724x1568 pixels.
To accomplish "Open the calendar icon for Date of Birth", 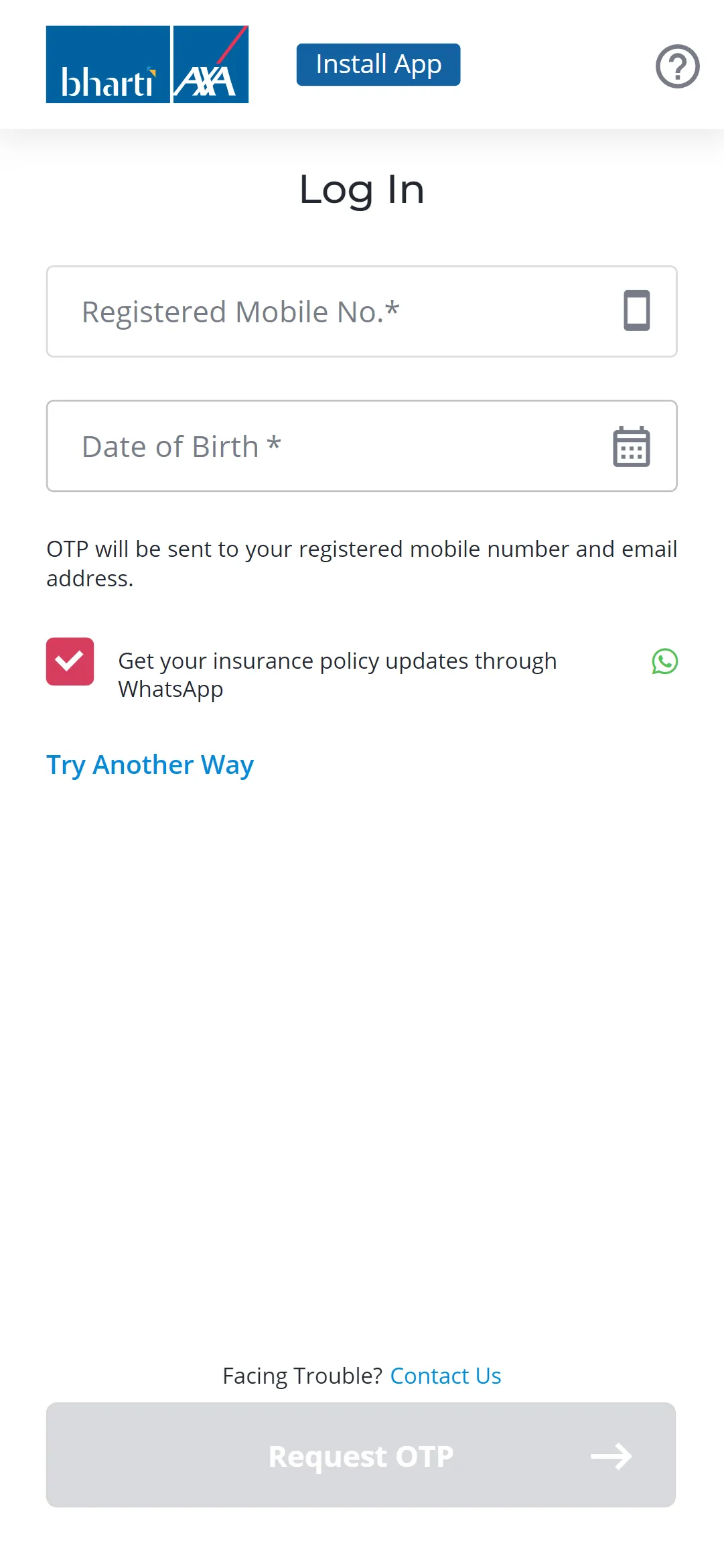I will [632, 446].
